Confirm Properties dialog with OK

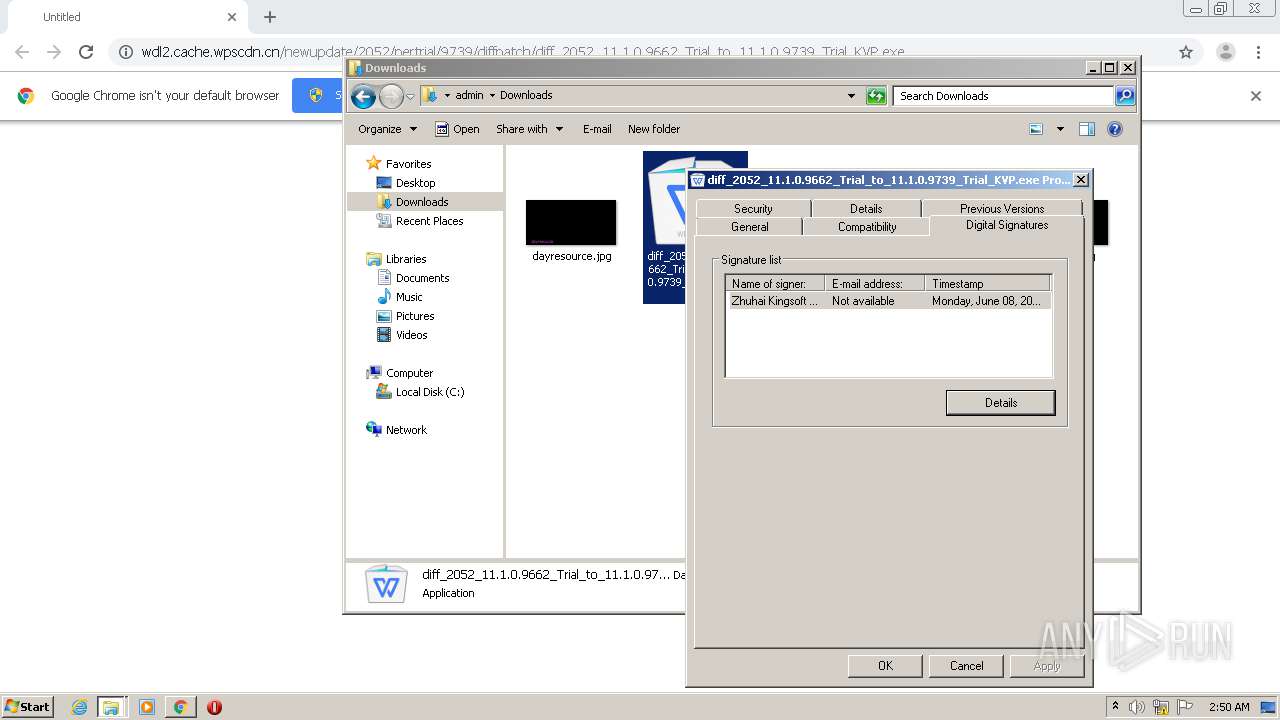[885, 666]
